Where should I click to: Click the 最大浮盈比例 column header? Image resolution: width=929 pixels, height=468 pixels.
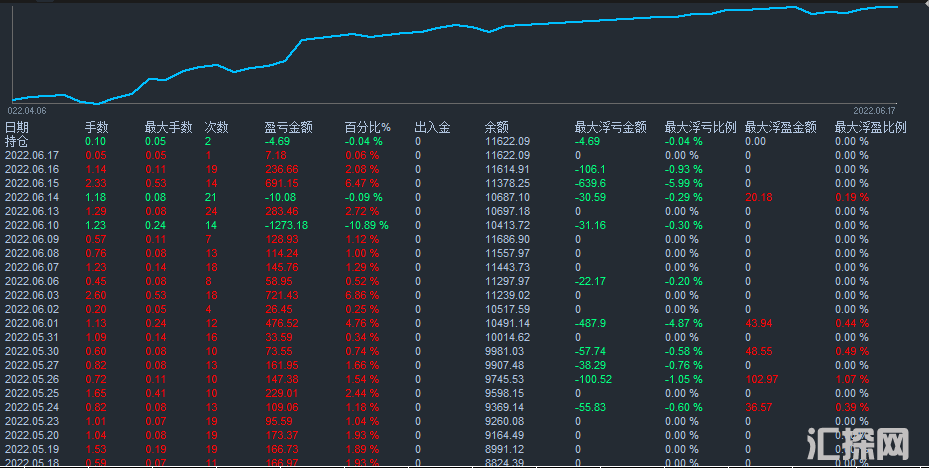click(x=870, y=128)
